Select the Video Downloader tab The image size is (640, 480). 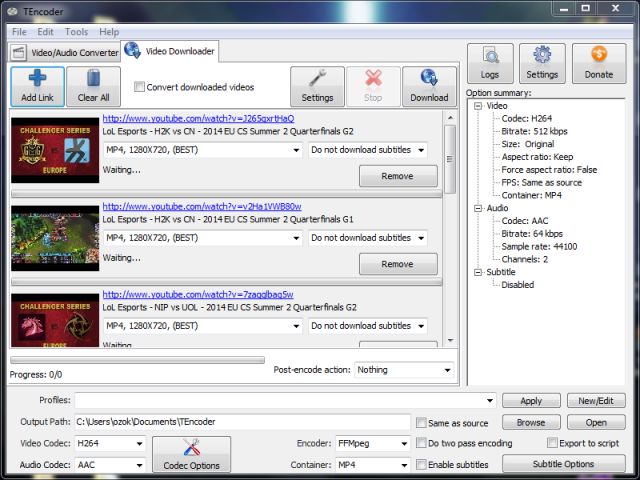pos(170,51)
